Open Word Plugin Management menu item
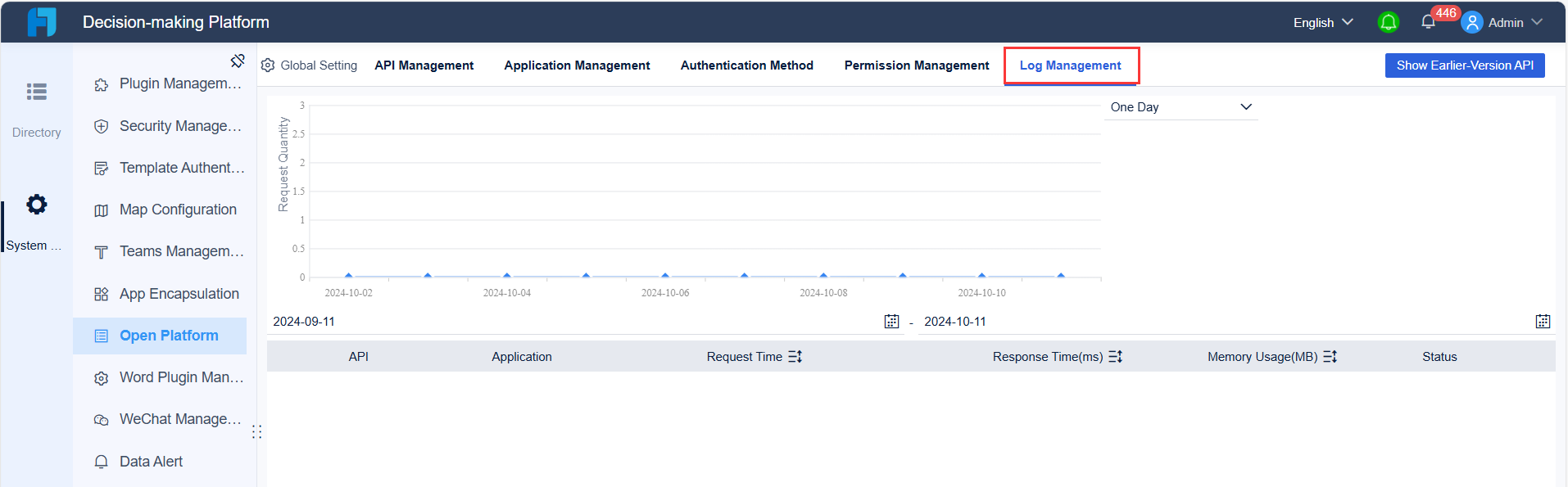This screenshot has height=487, width=1568. click(x=160, y=377)
